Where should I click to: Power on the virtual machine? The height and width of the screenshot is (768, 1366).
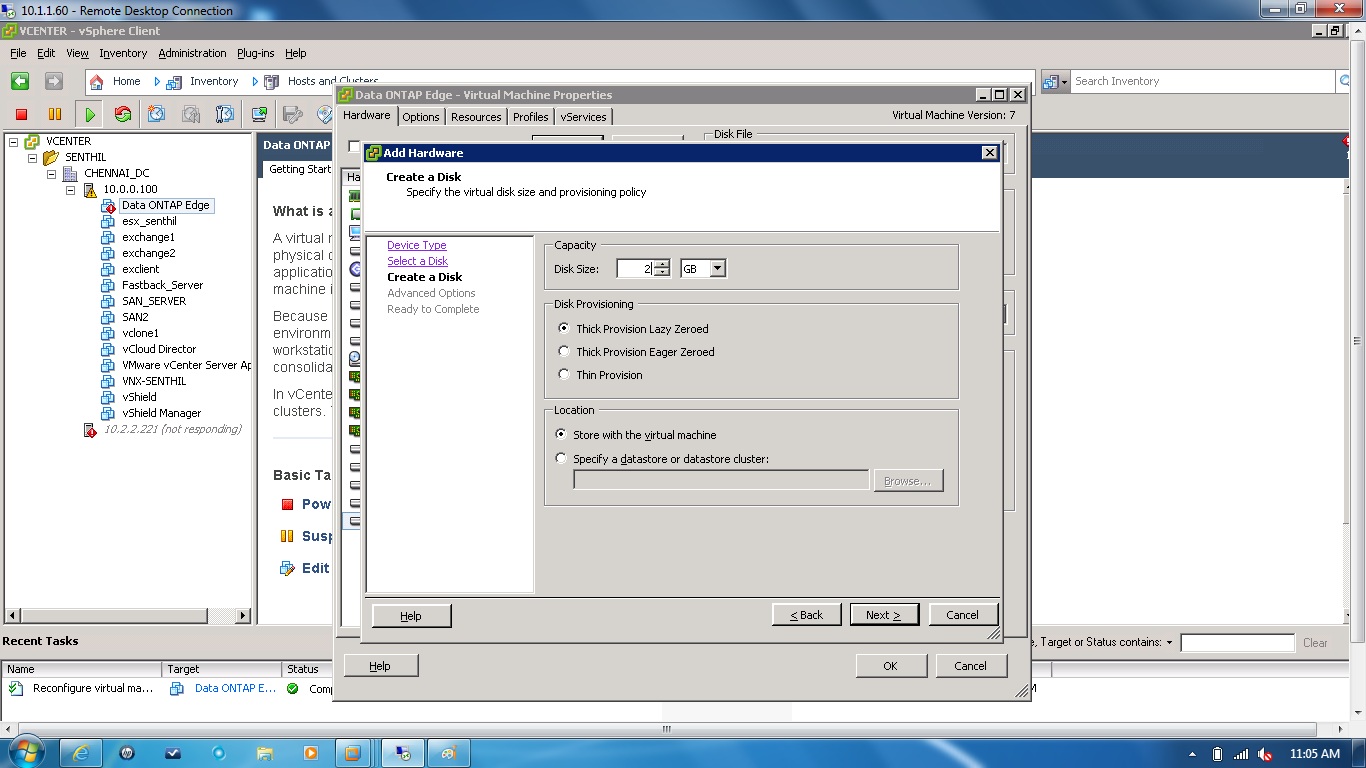[x=90, y=114]
